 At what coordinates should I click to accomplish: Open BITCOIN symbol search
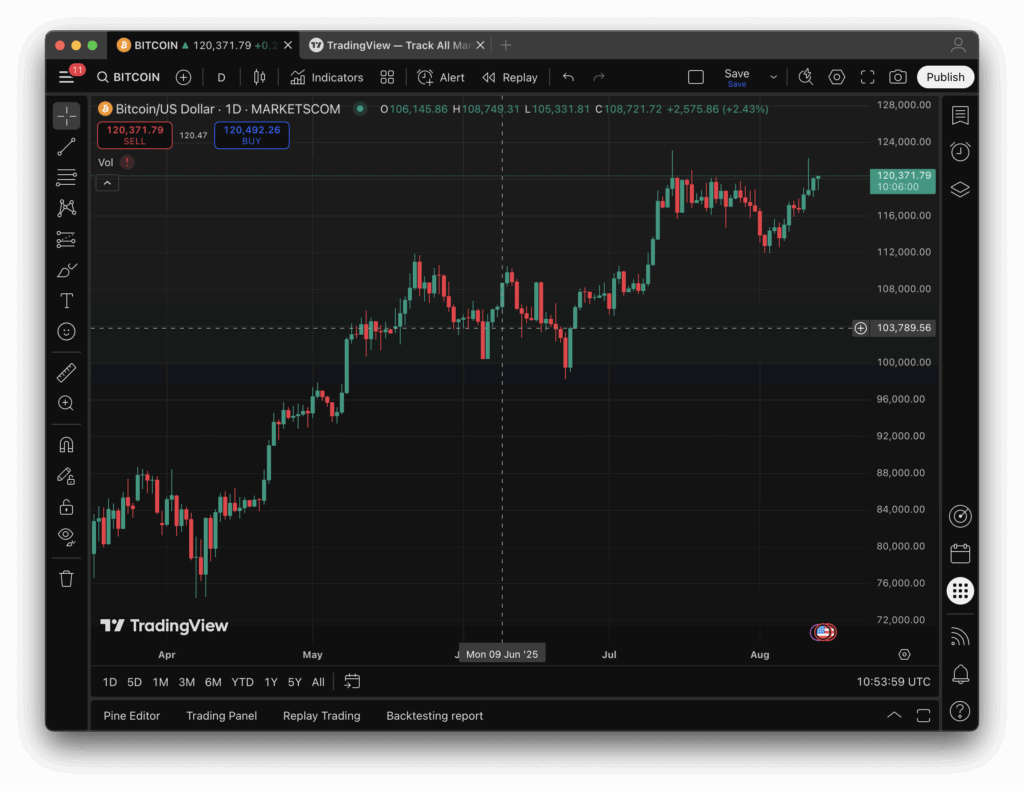(129, 77)
